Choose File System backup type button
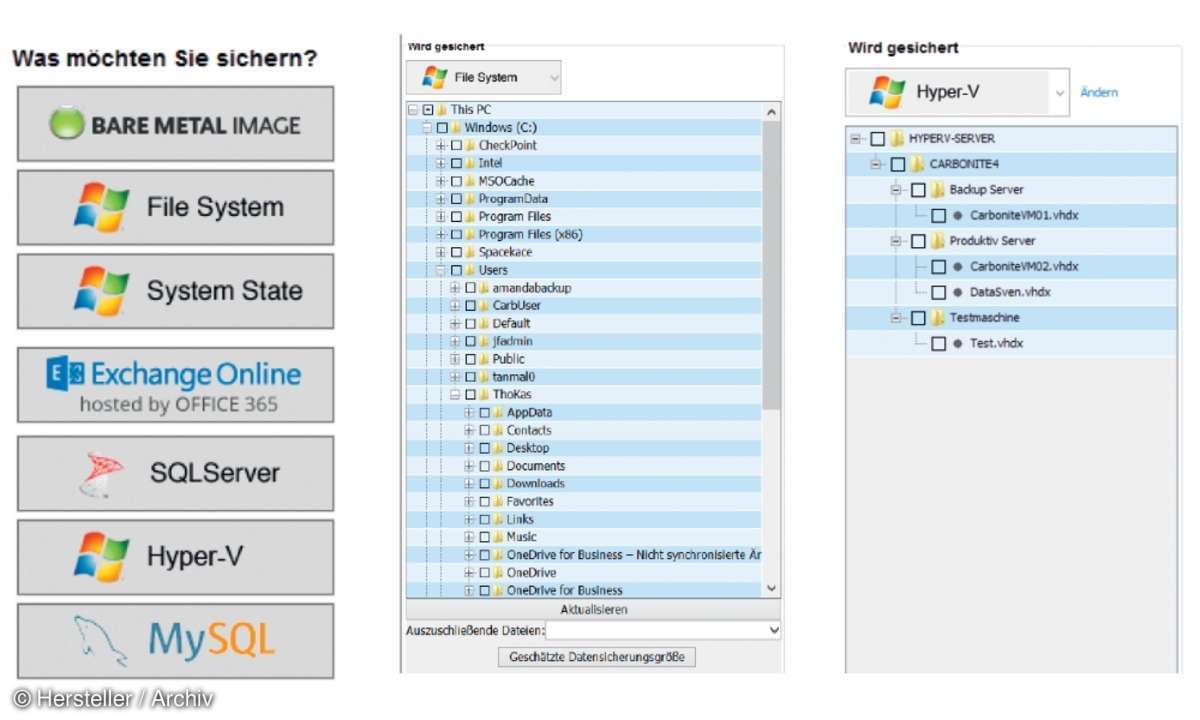1200x720 pixels. [x=176, y=207]
